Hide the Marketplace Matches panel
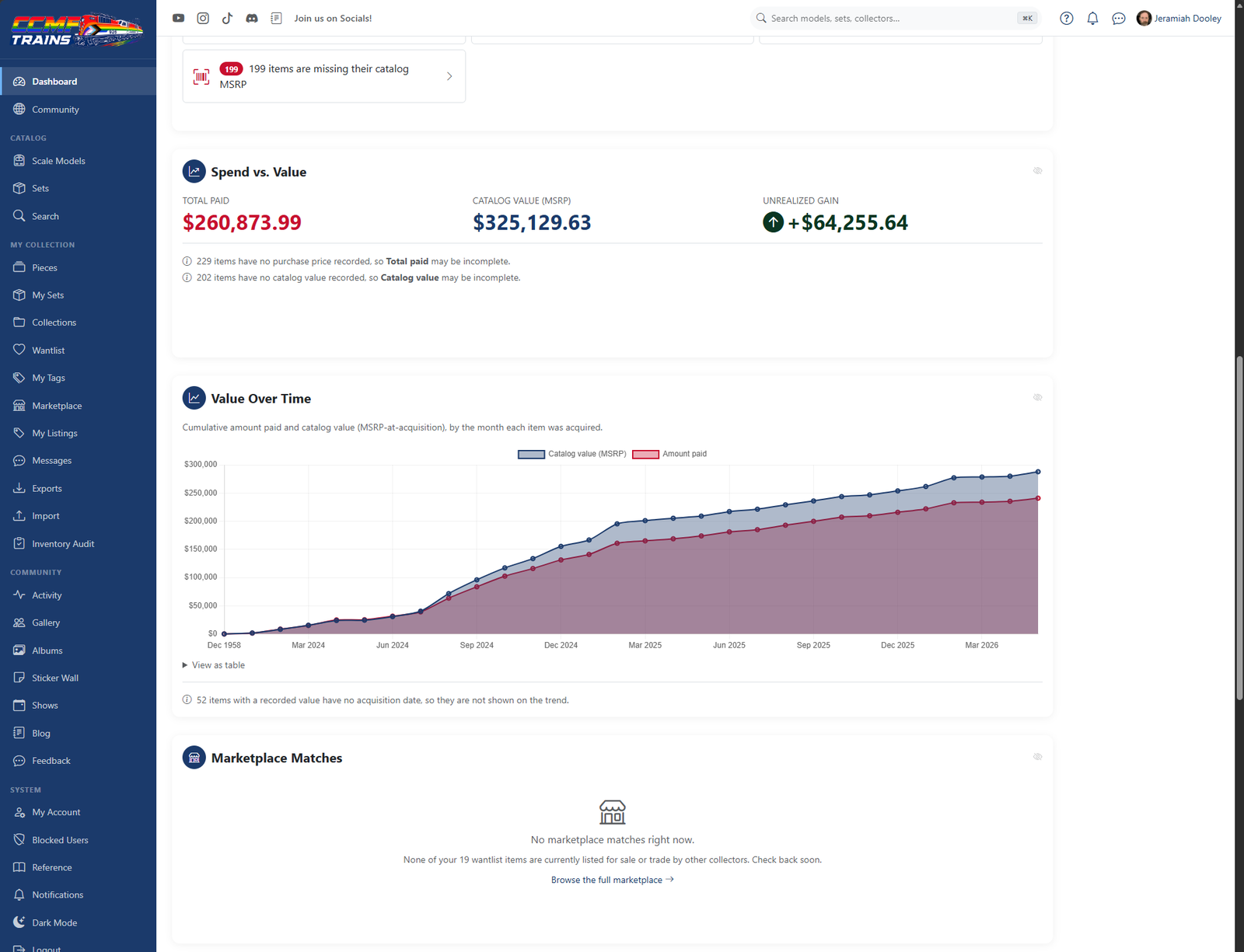Screen dimensions: 1244x952 (1037, 757)
